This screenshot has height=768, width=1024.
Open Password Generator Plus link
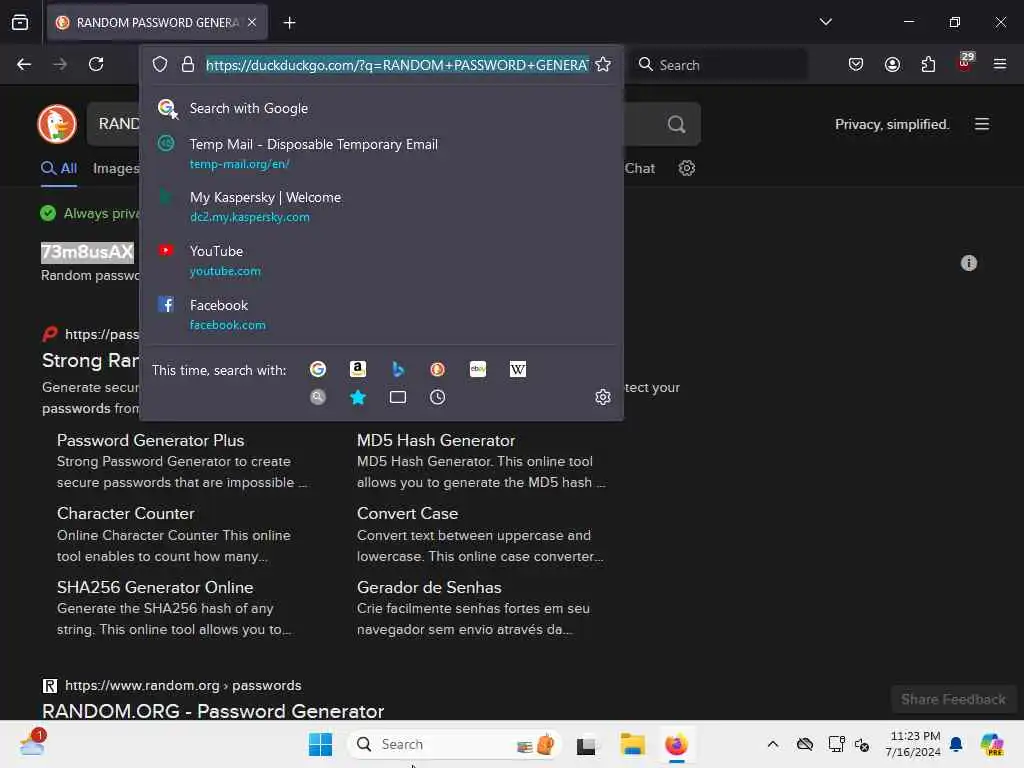tap(150, 440)
